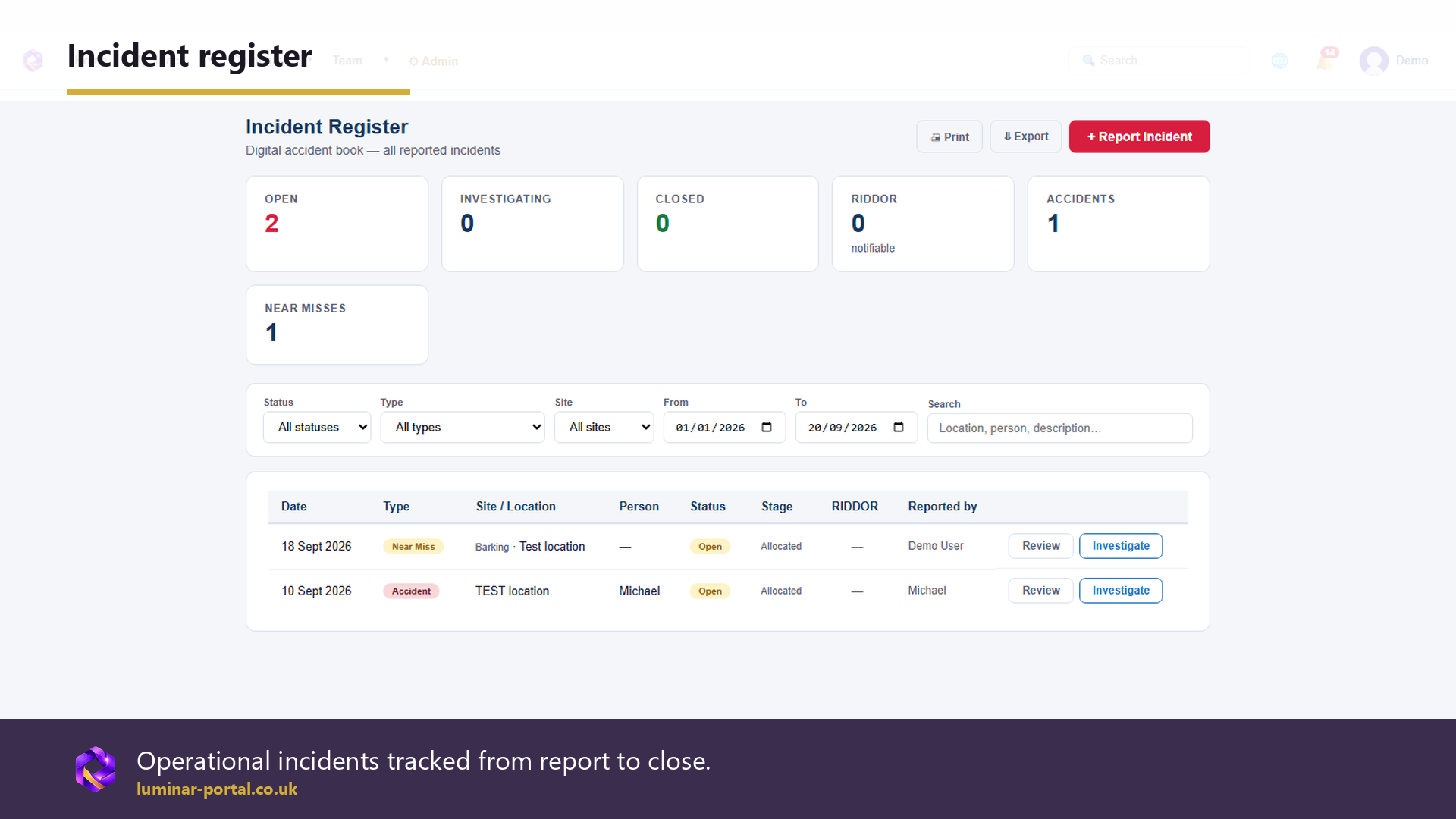Open the globe language icon
Screen dimensions: 1456x819
click(x=1279, y=61)
